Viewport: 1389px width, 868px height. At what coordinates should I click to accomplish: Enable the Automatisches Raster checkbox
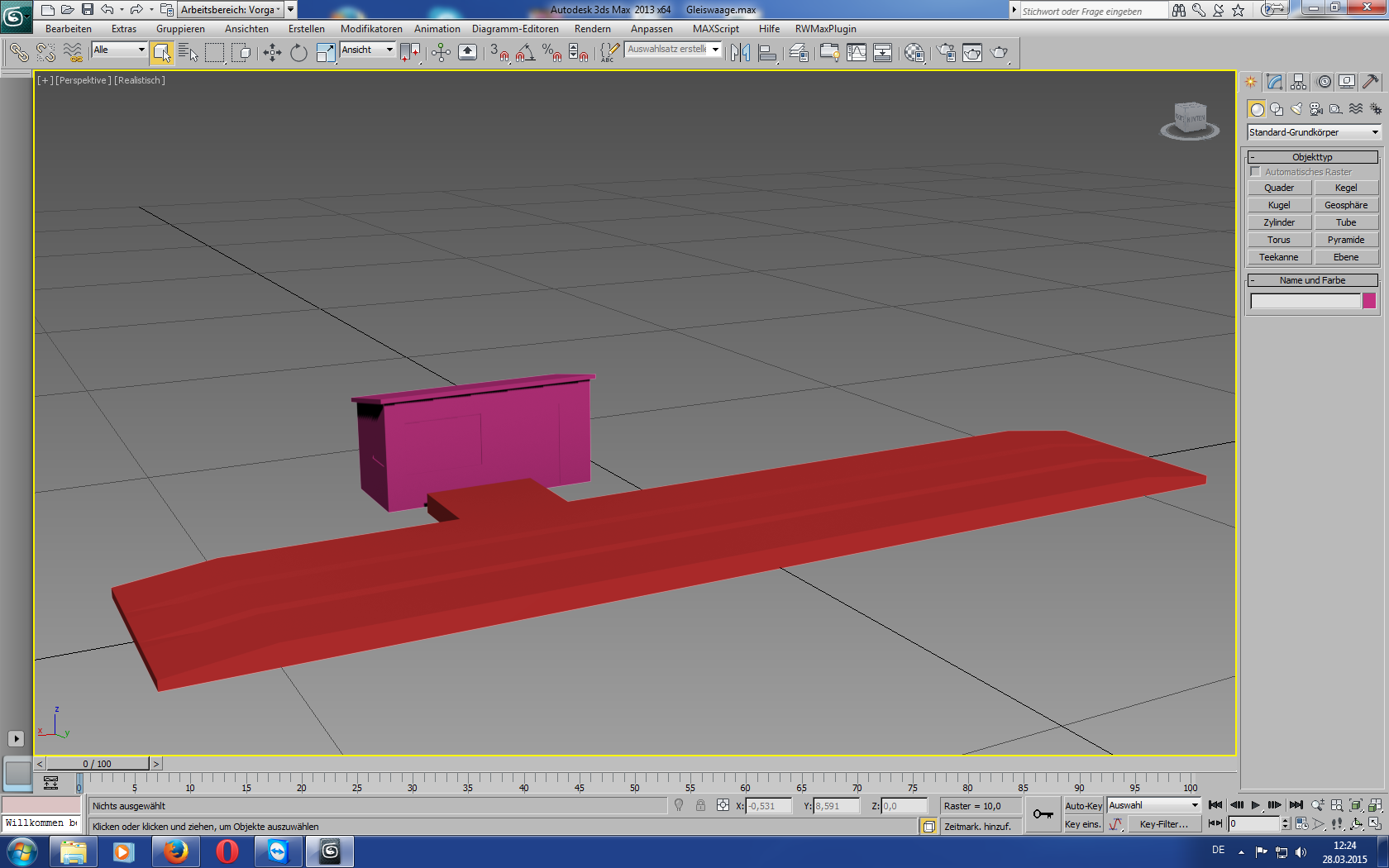pos(1256,172)
